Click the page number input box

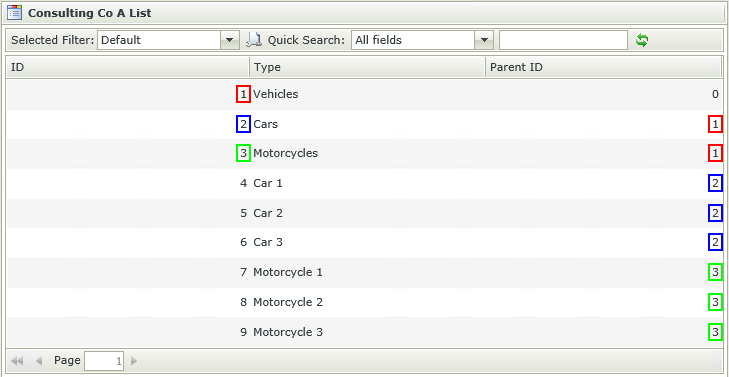point(104,361)
